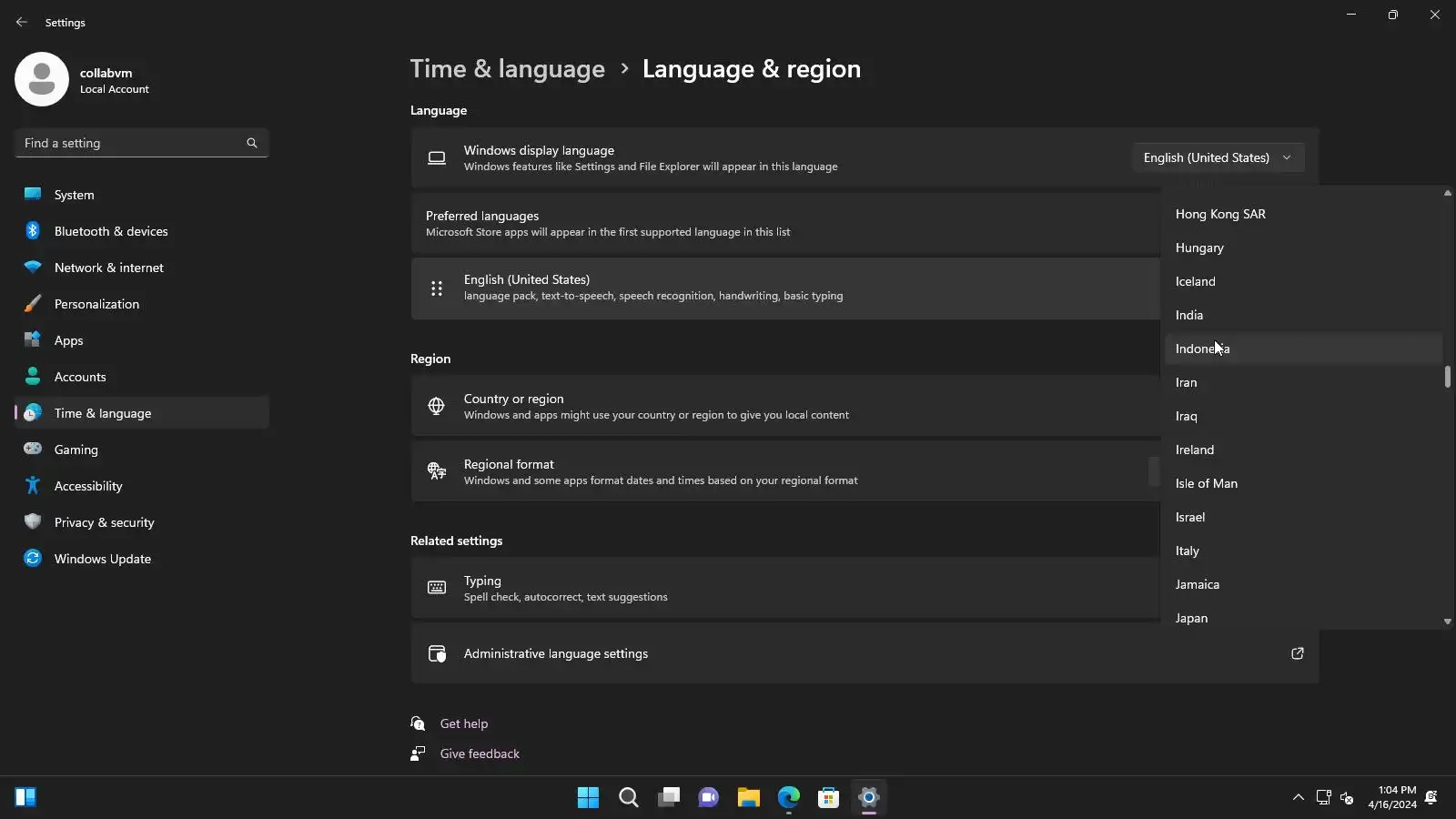Click the Typing keyboard icon

[437, 588]
